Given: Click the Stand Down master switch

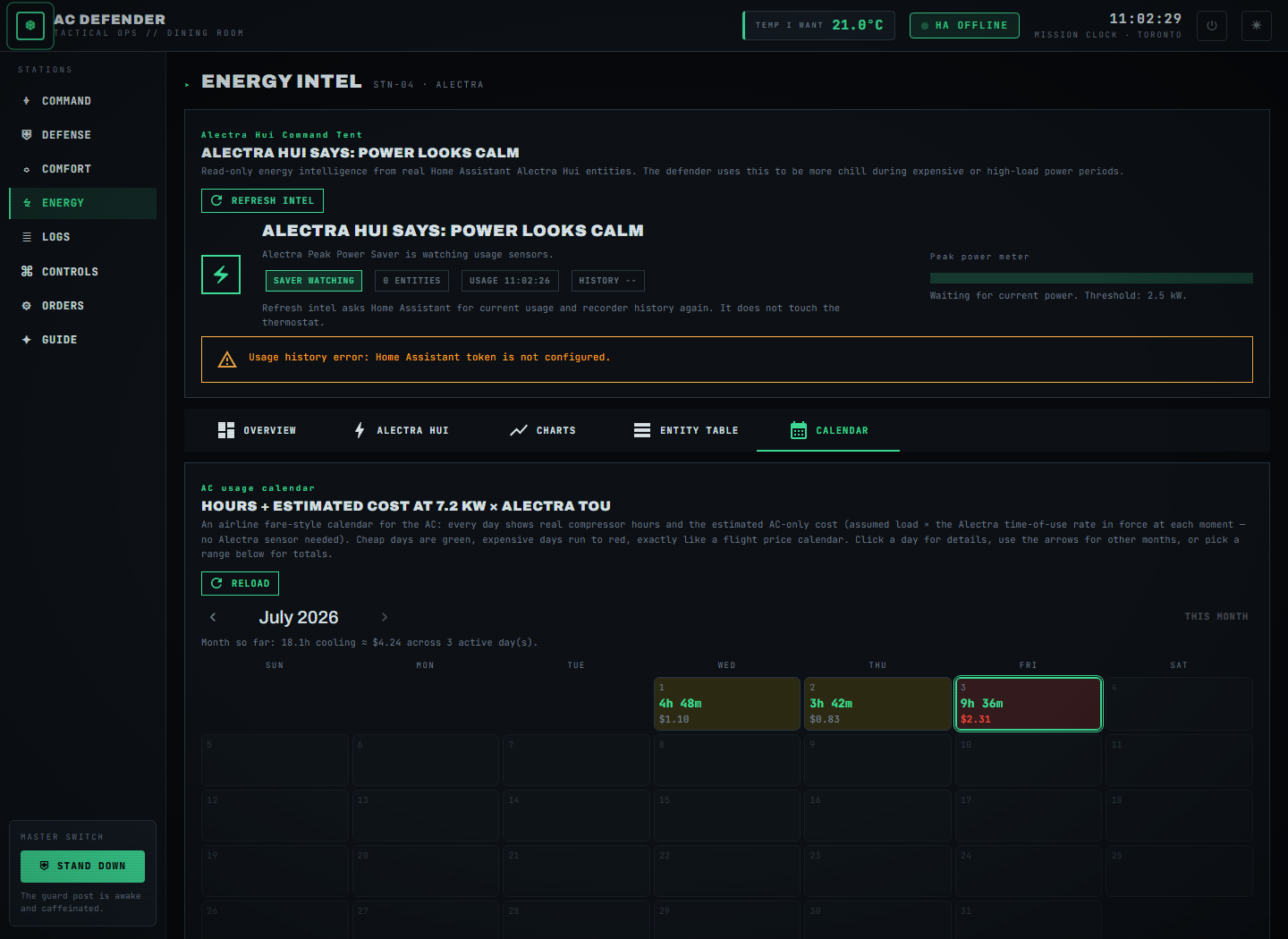Looking at the screenshot, I should [x=82, y=867].
